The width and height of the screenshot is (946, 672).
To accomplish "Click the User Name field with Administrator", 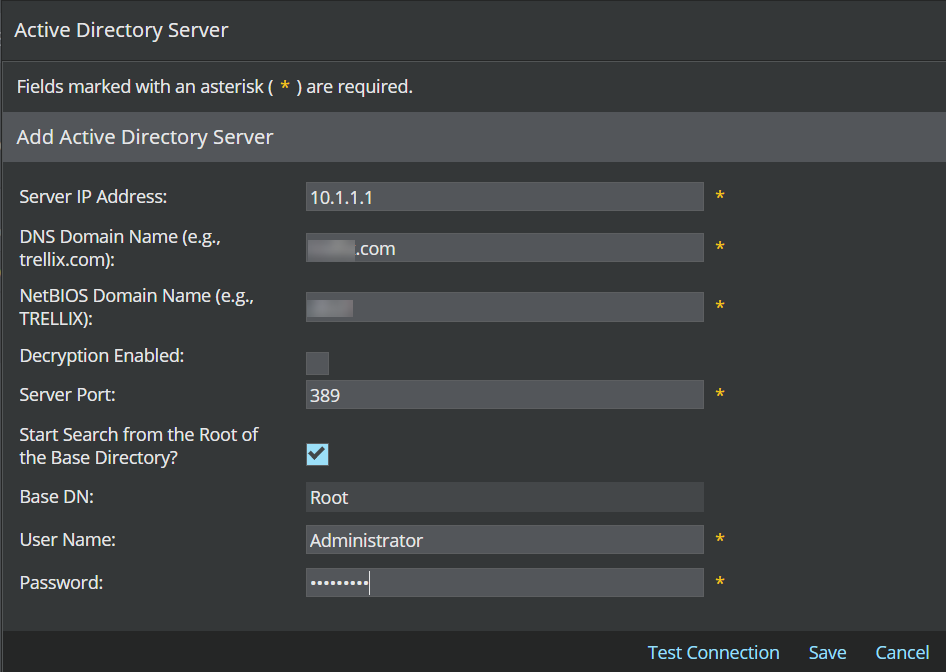I will pyautogui.click(x=504, y=539).
